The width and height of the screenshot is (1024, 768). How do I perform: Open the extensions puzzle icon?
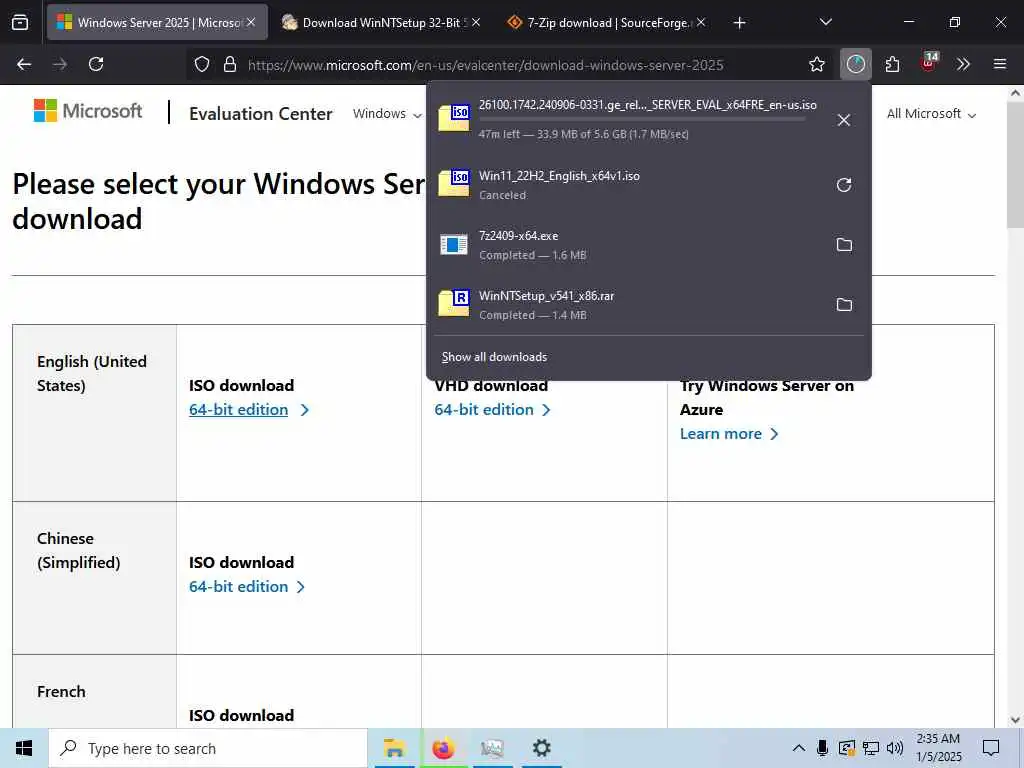coord(892,64)
